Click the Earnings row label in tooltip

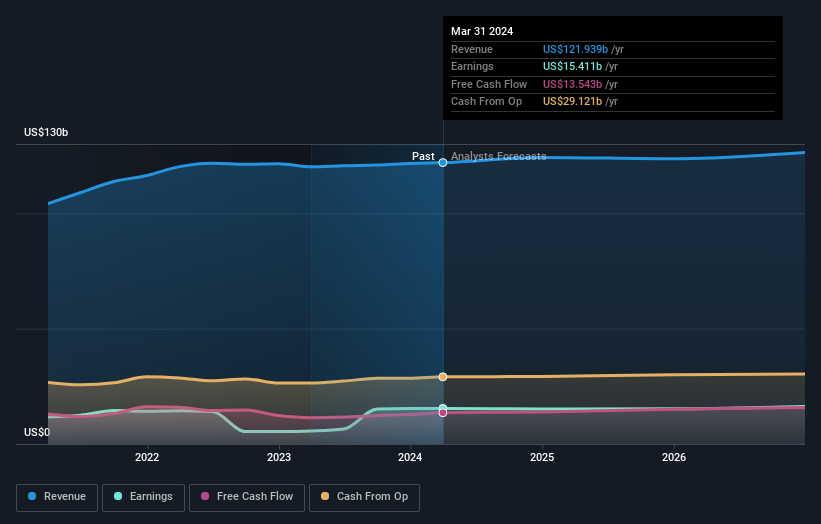(472, 66)
